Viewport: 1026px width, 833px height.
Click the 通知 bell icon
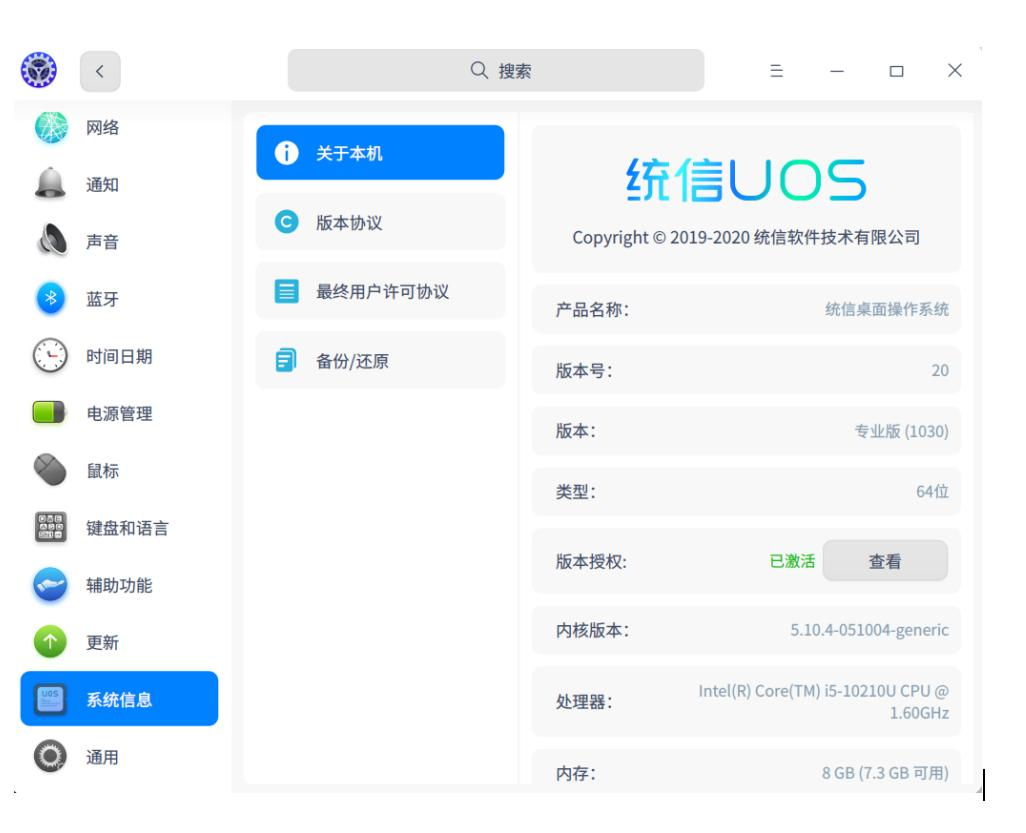point(50,184)
